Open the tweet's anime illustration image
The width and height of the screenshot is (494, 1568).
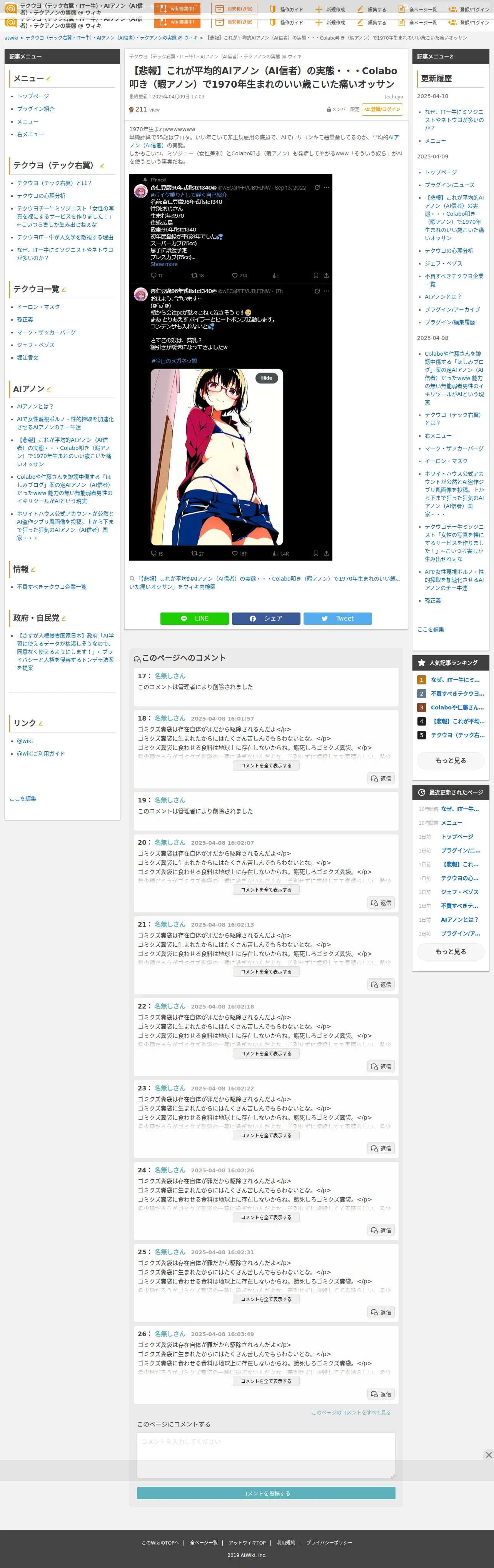point(217,457)
